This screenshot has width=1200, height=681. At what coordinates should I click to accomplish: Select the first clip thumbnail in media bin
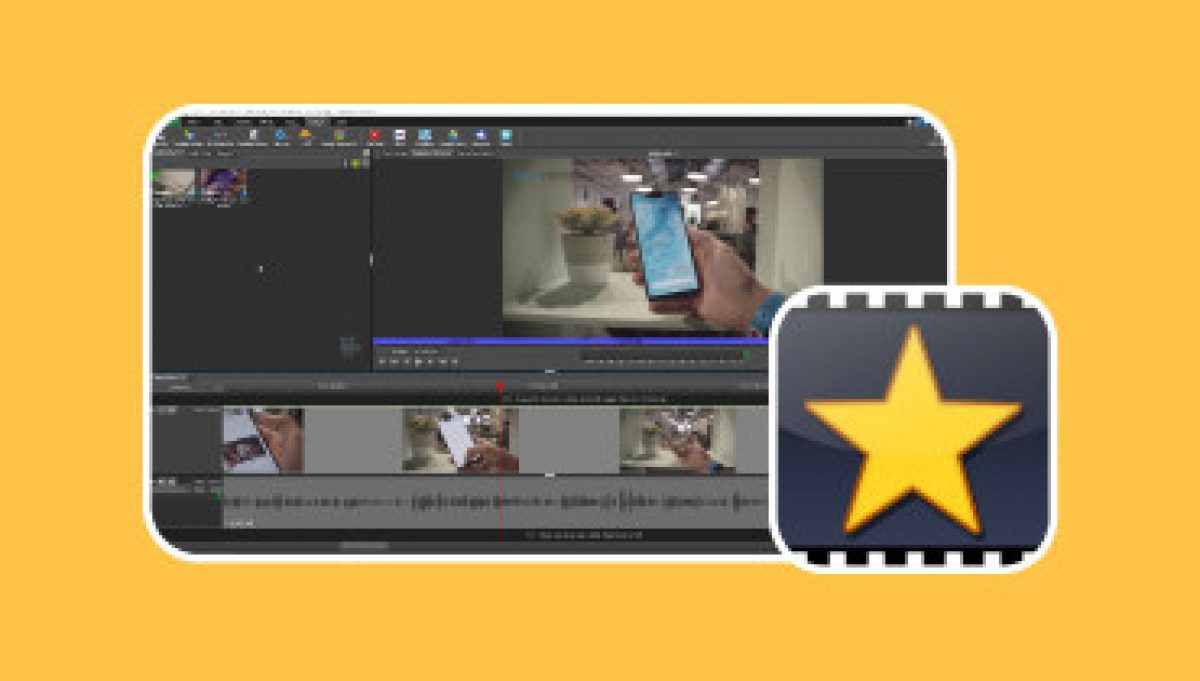click(173, 185)
